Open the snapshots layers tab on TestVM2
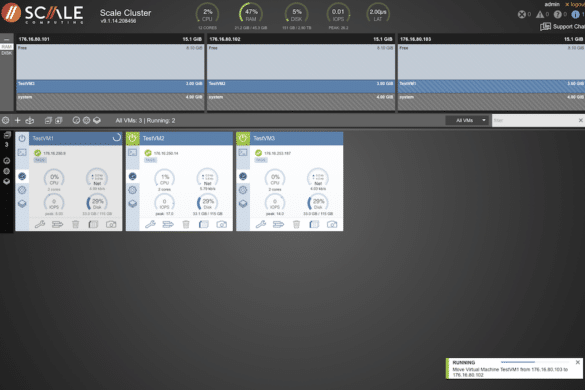 coord(132,204)
